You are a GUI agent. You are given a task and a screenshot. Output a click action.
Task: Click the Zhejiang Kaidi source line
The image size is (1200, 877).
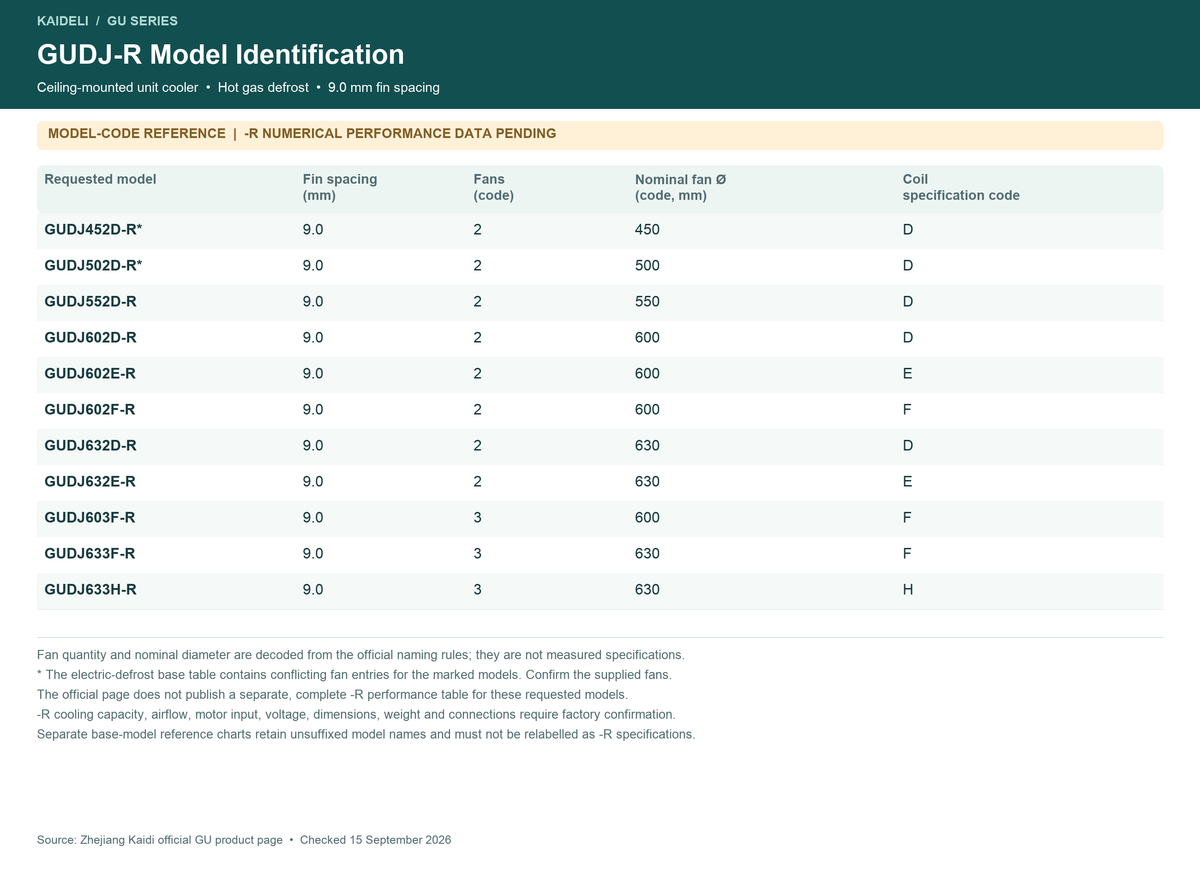pos(244,840)
